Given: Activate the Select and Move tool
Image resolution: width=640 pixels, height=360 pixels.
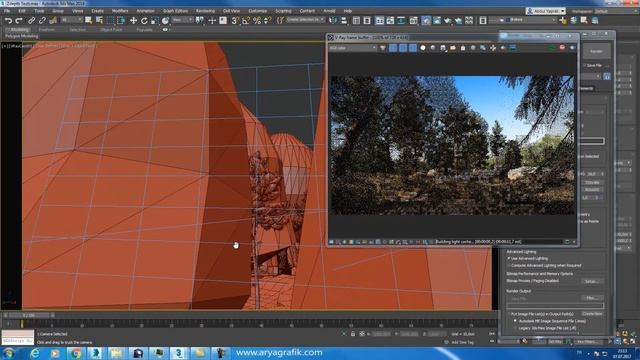Looking at the screenshot, I should (133, 20).
